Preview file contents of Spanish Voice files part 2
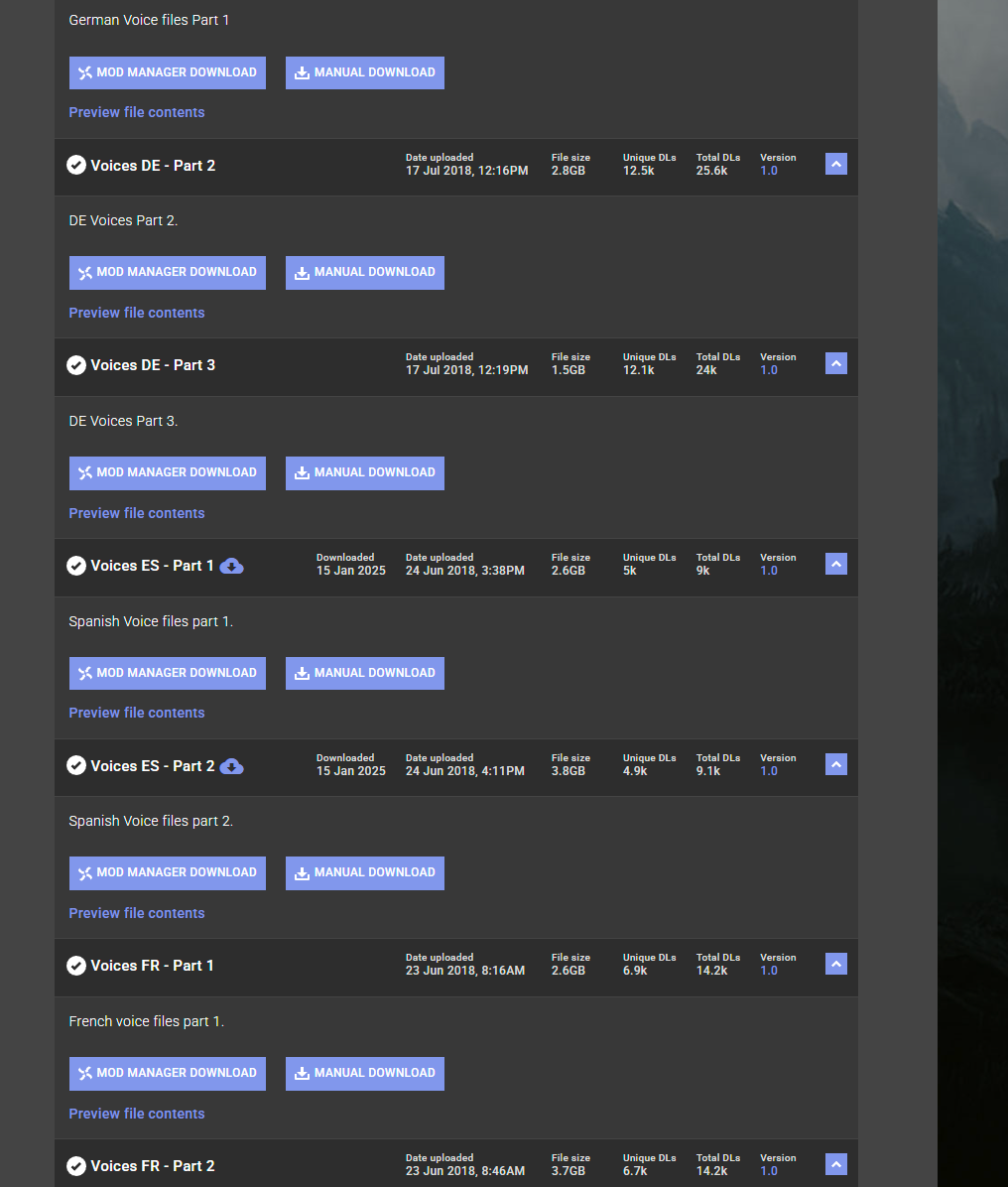The height and width of the screenshot is (1187, 1008). pos(137,914)
